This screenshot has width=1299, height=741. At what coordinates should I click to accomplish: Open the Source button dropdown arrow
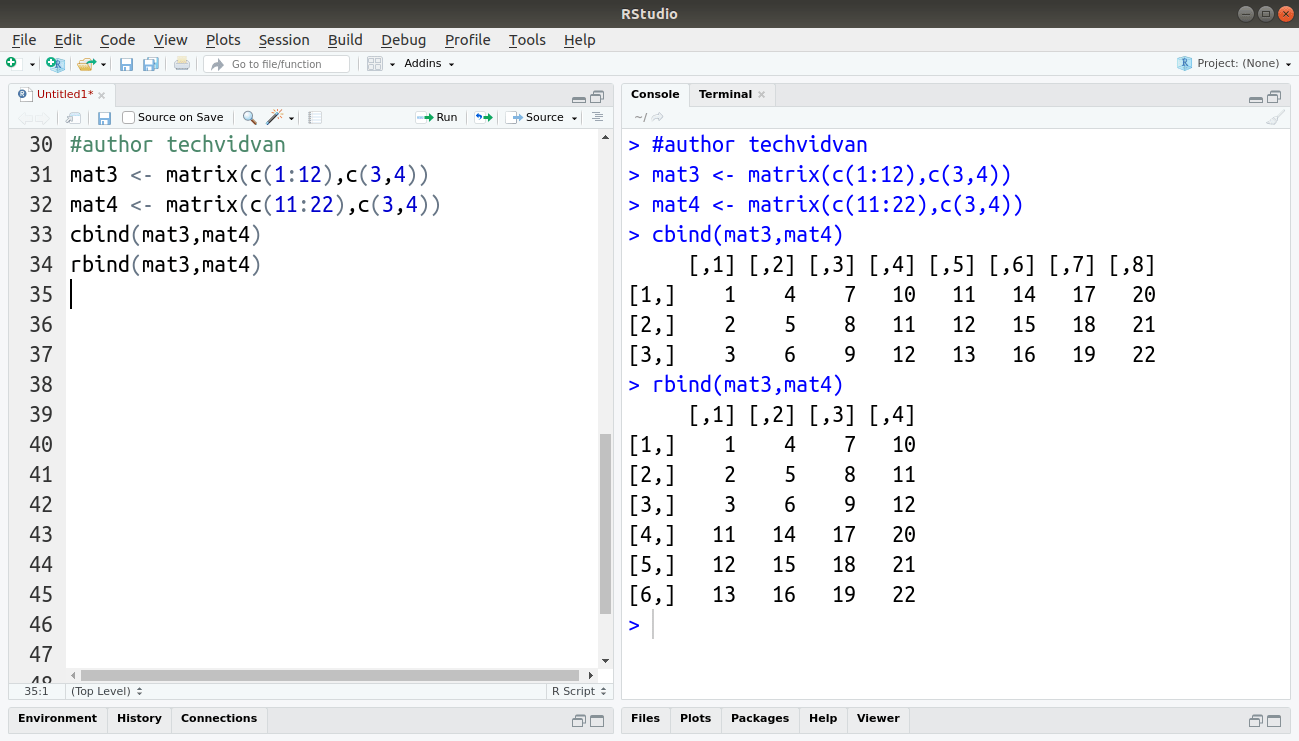pos(574,117)
